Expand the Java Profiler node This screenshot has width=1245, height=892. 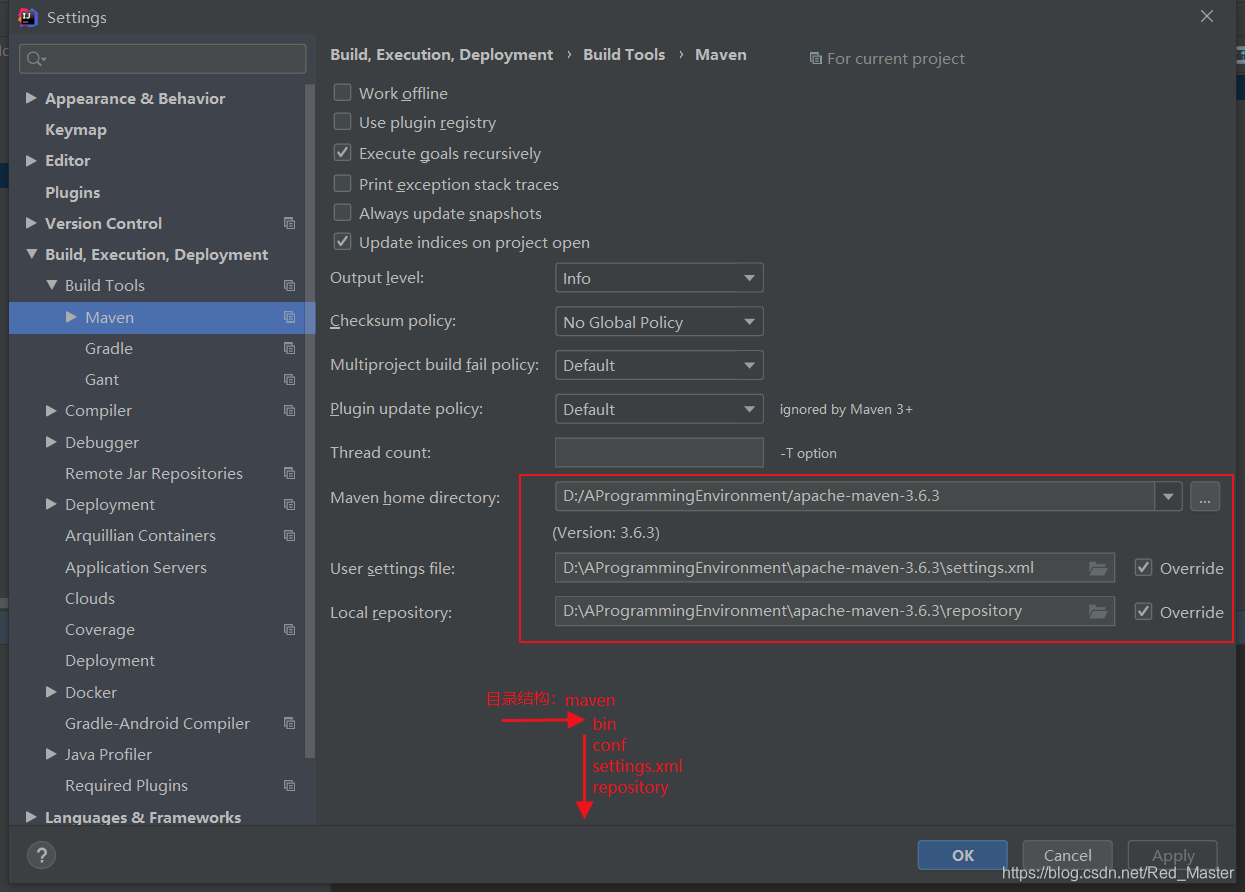click(51, 754)
